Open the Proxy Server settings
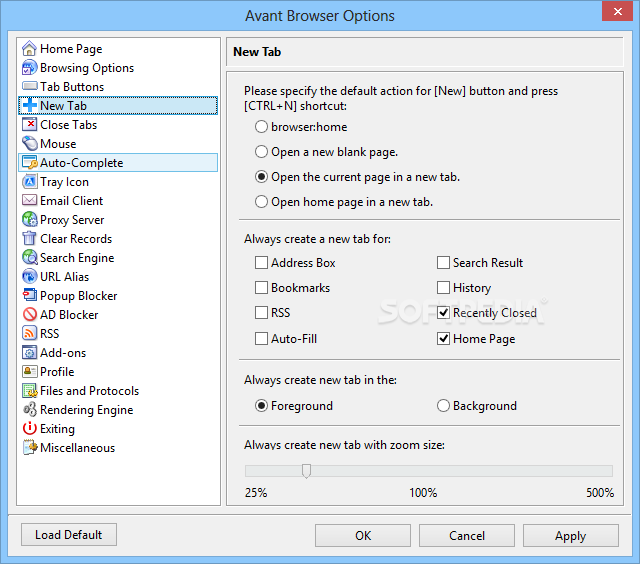The height and width of the screenshot is (564, 640). coord(118,220)
